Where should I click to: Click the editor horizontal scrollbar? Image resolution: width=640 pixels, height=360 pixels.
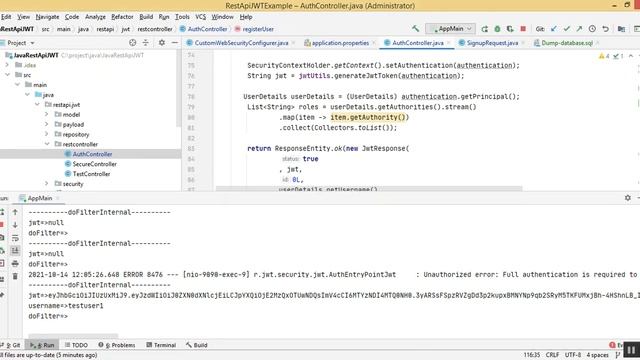pos(369,189)
